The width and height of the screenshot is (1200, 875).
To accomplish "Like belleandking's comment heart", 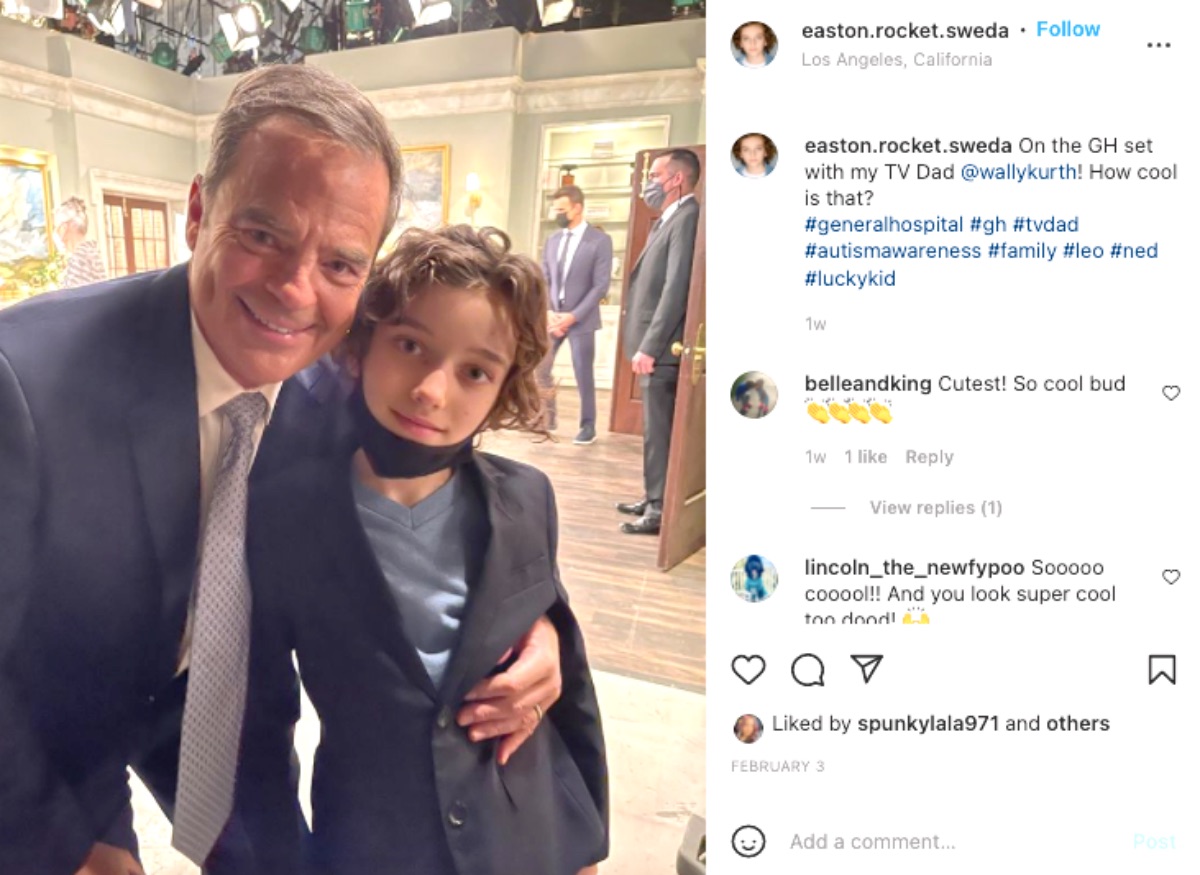I will tap(1171, 393).
